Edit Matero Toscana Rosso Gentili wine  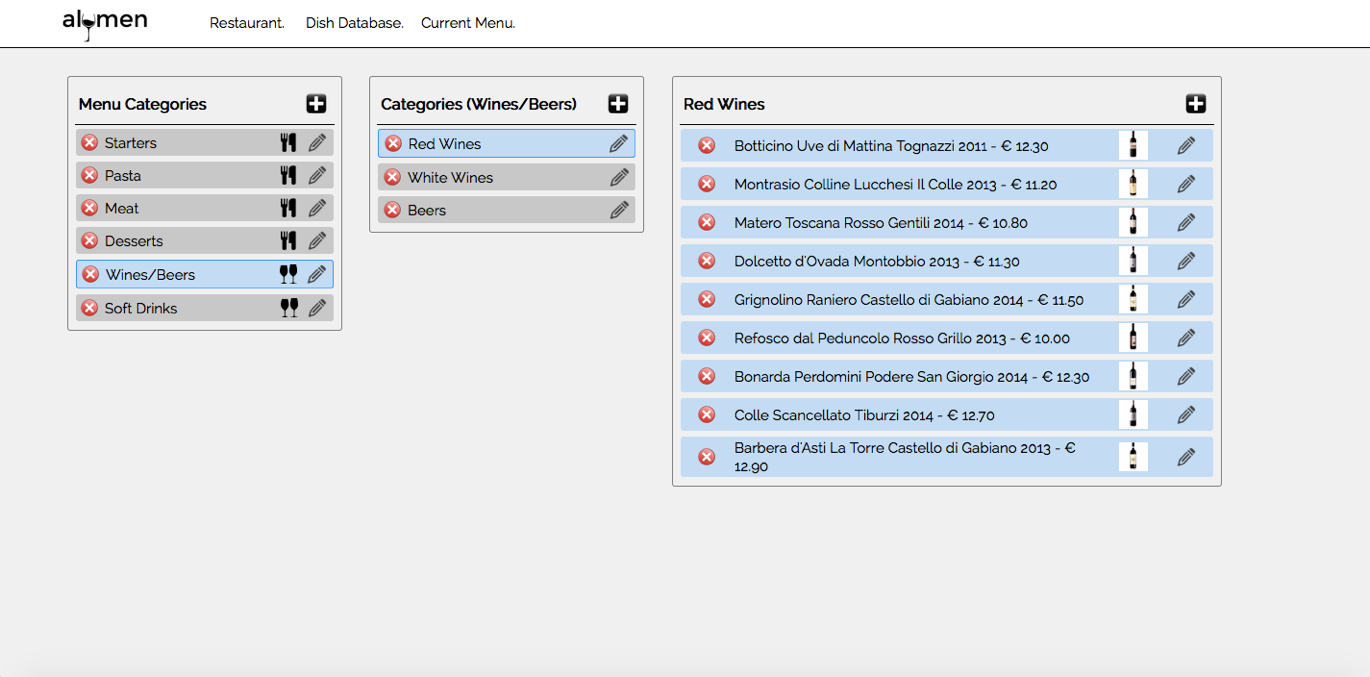point(1186,222)
